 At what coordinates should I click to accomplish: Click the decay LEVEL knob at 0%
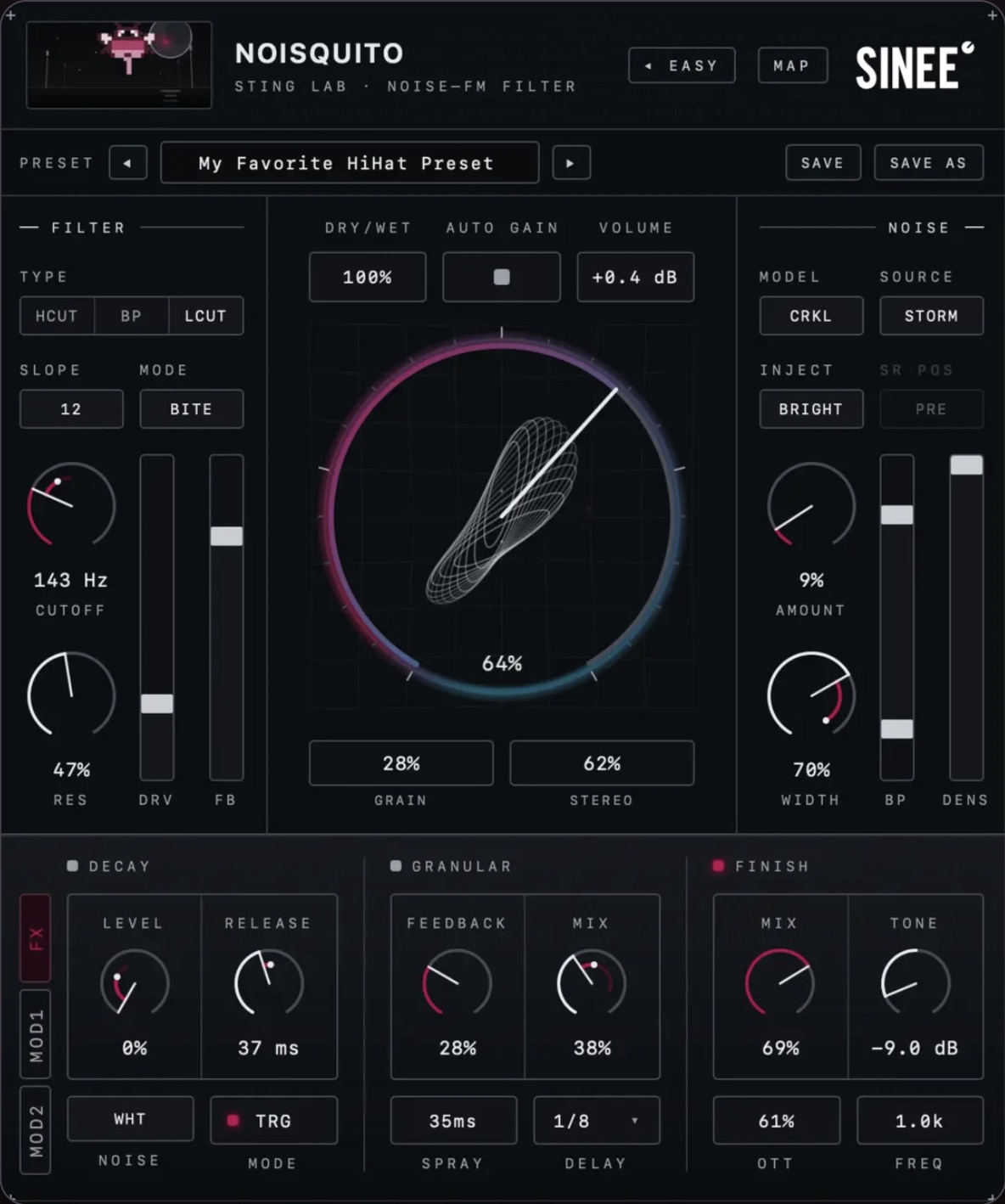coord(134,983)
